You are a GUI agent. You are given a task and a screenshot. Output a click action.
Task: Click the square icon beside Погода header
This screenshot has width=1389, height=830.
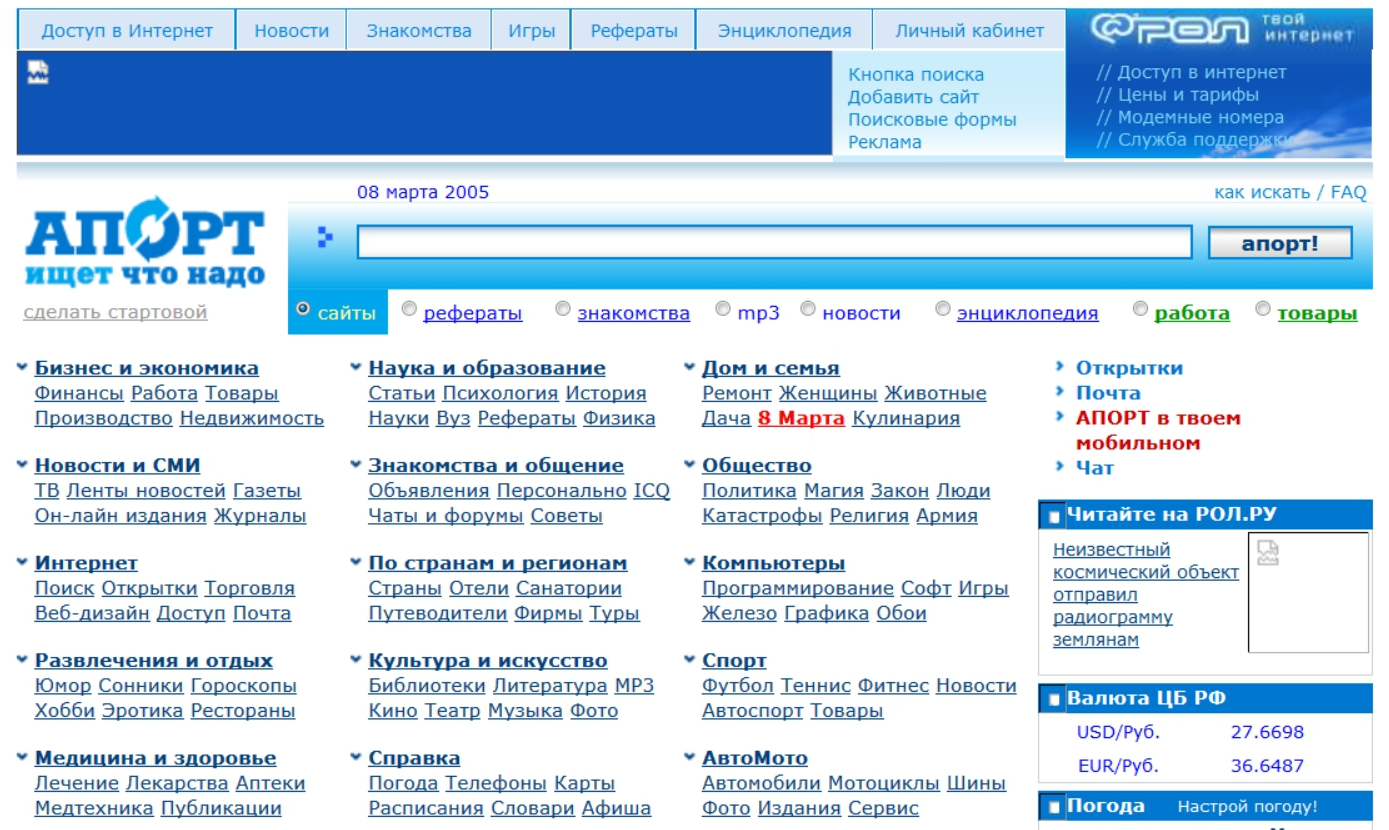click(x=1053, y=808)
